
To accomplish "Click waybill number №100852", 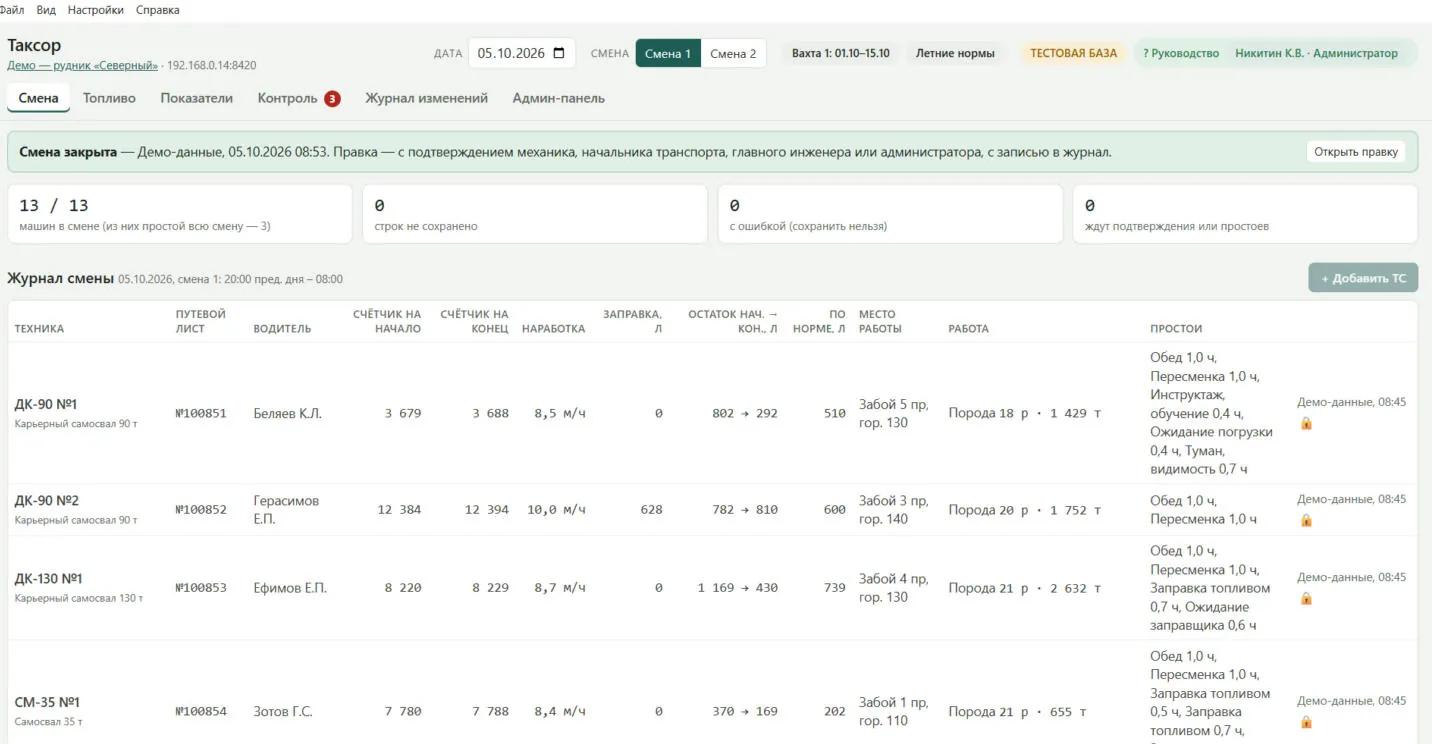I will point(201,510).
